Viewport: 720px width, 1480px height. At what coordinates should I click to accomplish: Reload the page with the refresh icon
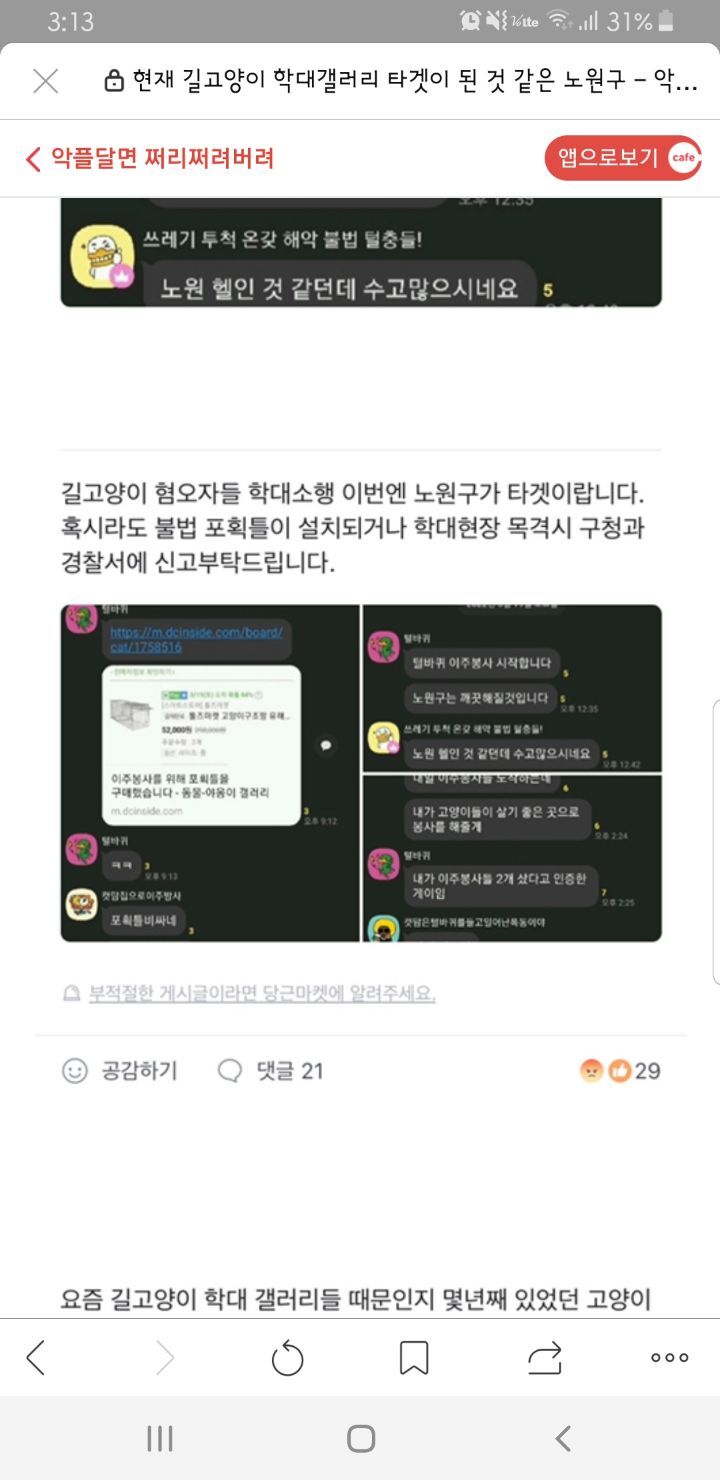pyautogui.click(x=288, y=1357)
